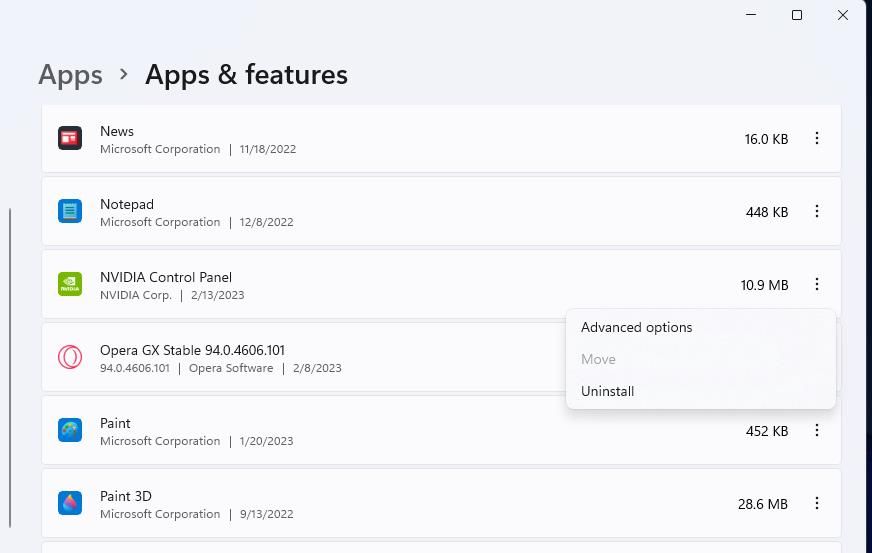The height and width of the screenshot is (553, 872).
Task: Choose Uninstall in the context menu
Action: pyautogui.click(x=607, y=391)
